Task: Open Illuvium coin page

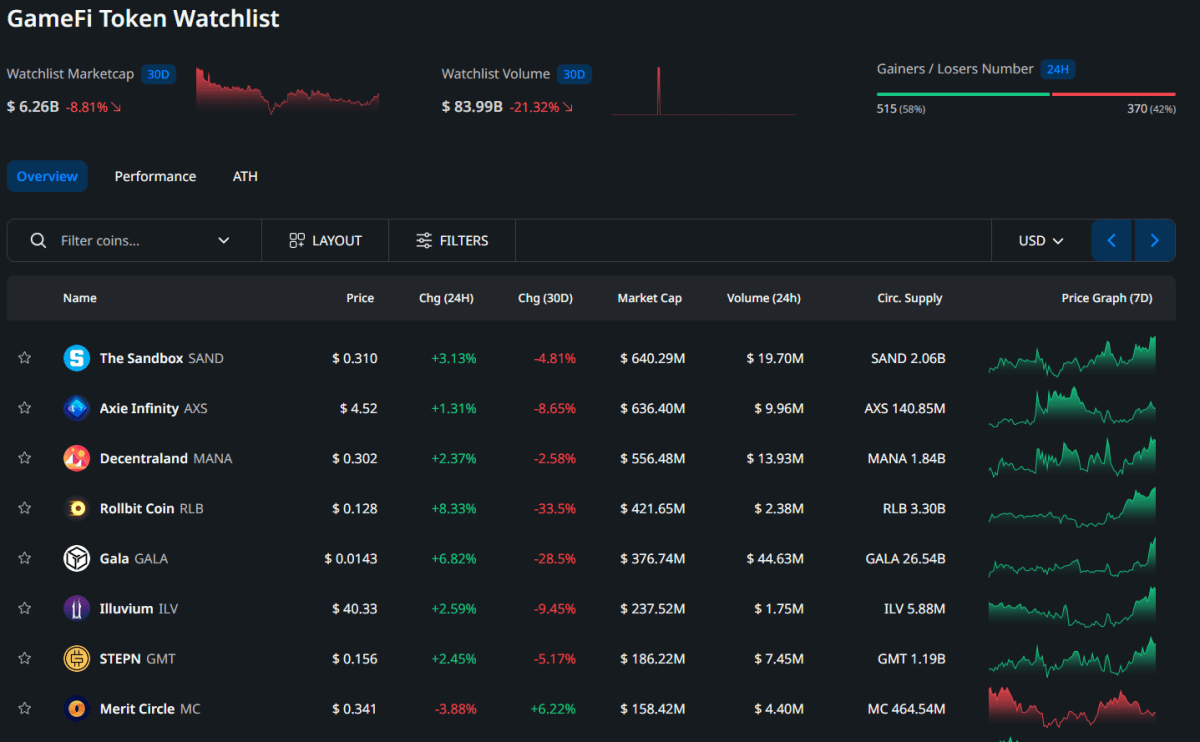Action: (x=126, y=608)
